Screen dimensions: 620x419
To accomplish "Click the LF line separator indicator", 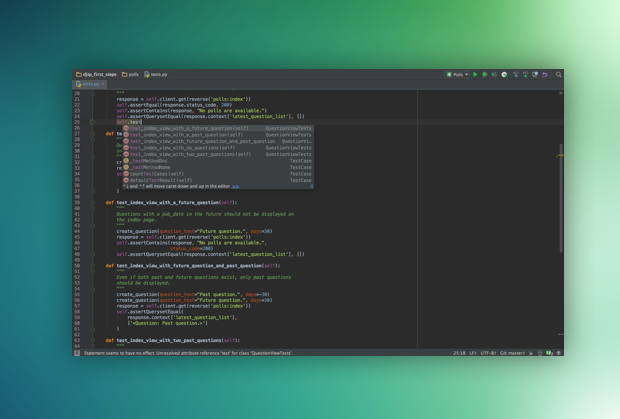I will pos(473,353).
